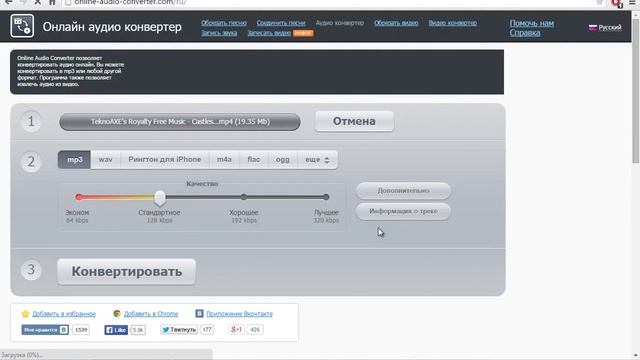Click the Facebook Like button
This screenshot has height=360, width=640.
click(x=116, y=330)
